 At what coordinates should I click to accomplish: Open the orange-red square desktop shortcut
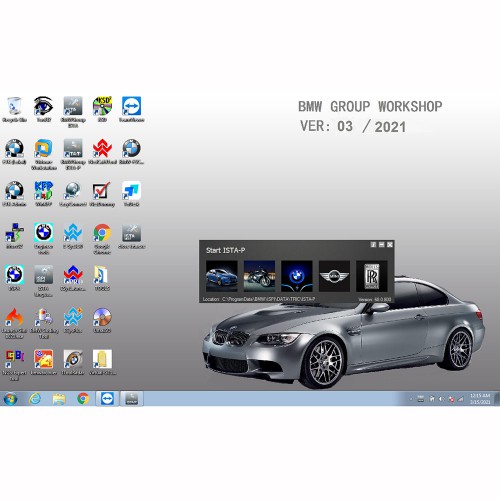[x=44, y=362]
